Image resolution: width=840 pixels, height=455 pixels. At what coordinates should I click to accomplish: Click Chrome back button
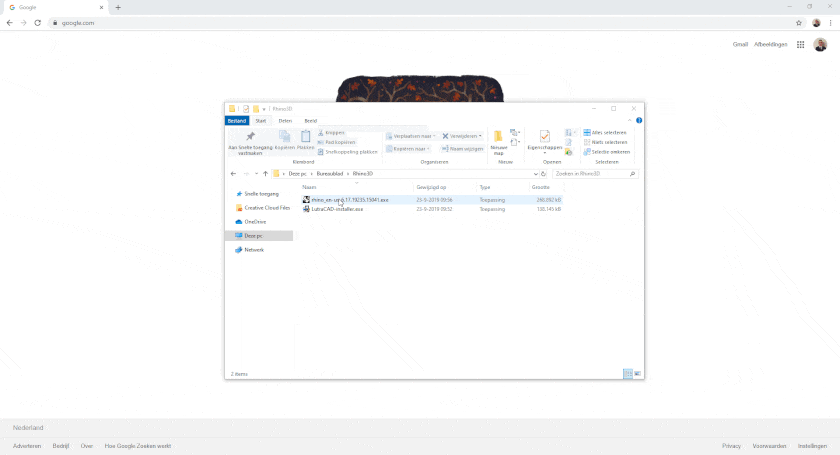[9, 23]
